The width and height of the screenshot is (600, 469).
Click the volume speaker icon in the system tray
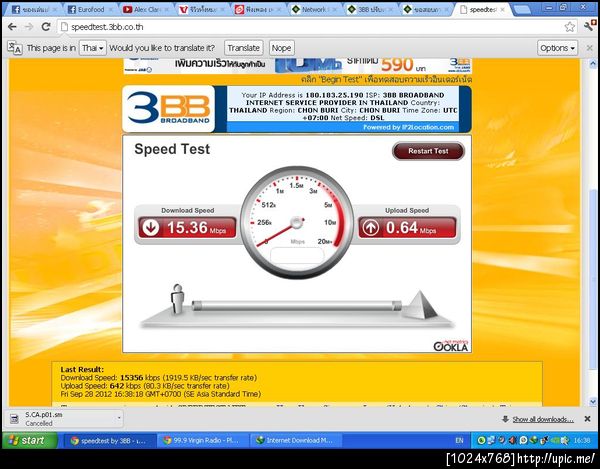(x=513, y=440)
